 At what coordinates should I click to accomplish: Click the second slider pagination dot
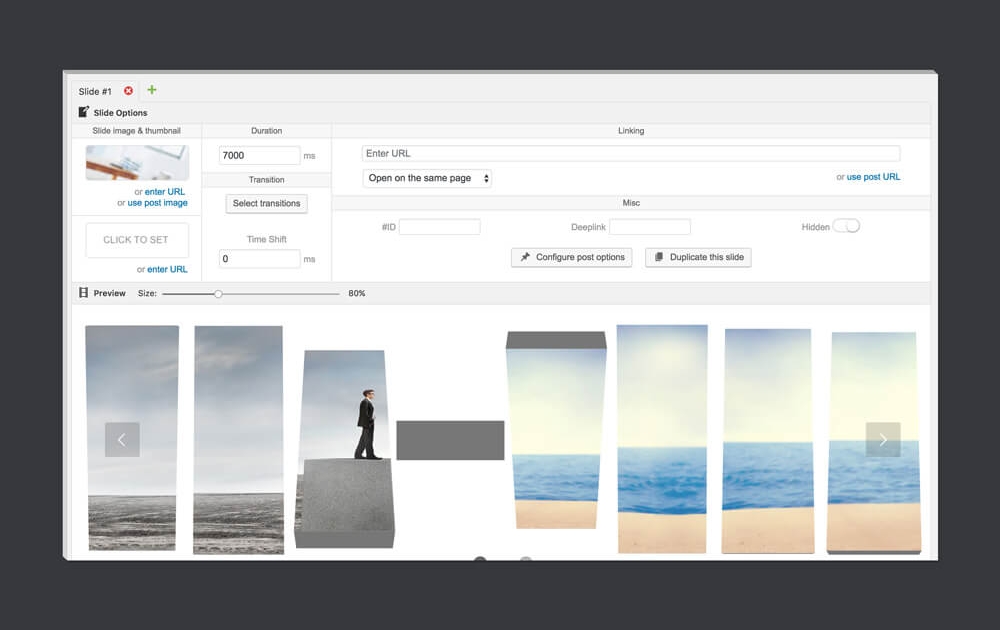[526, 560]
